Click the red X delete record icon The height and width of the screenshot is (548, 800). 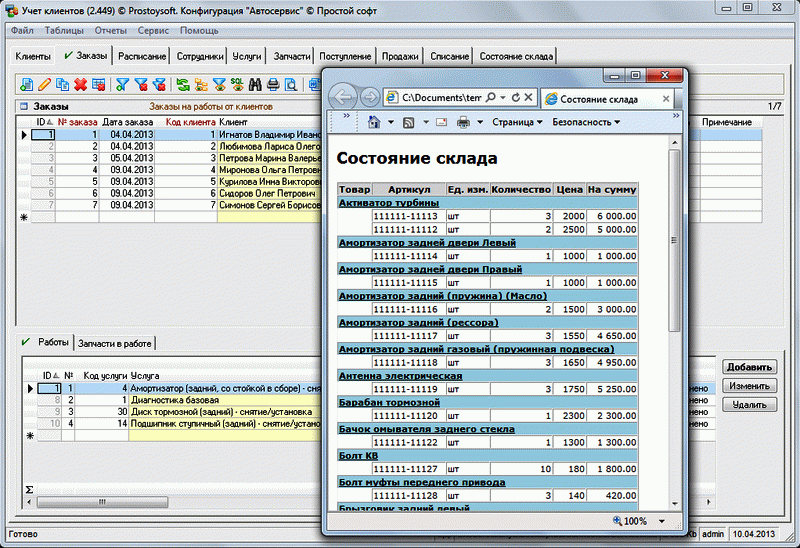coord(80,85)
